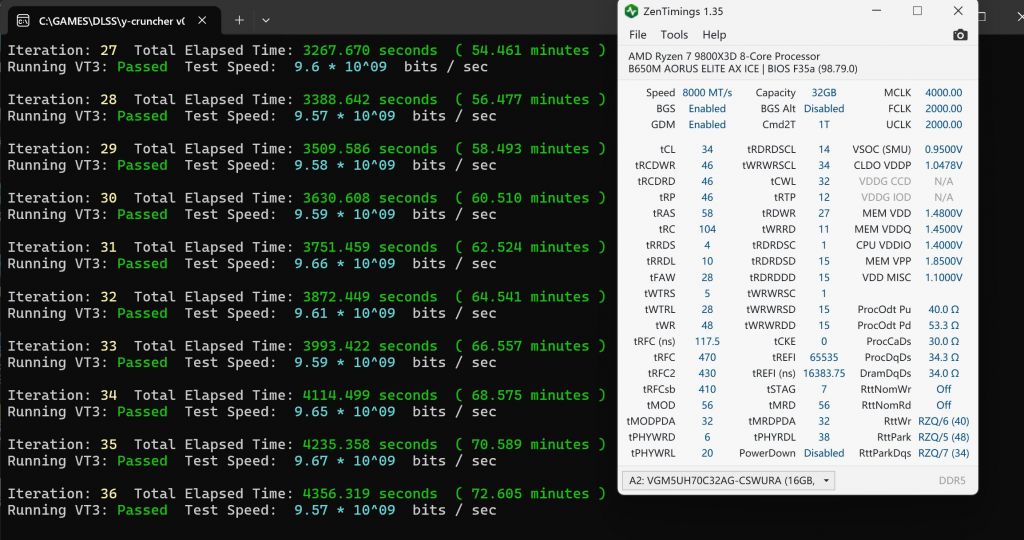
Task: Open the Help menu
Action: tap(714, 35)
